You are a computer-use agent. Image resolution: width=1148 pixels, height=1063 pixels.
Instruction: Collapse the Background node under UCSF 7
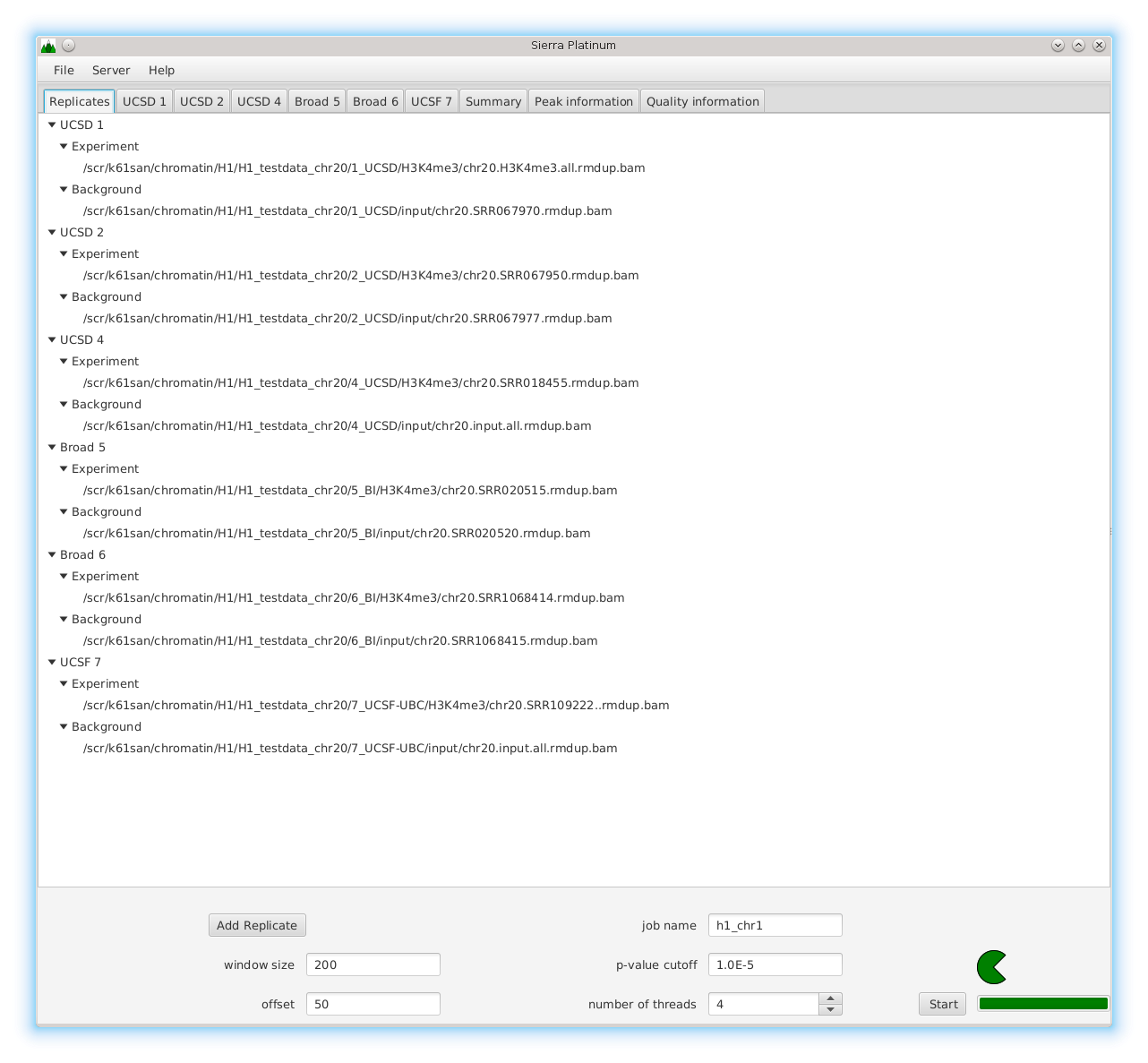[x=64, y=727]
